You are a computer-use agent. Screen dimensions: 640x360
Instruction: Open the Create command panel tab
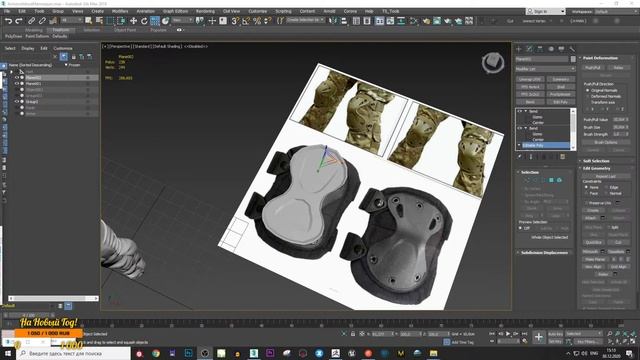tap(519, 49)
